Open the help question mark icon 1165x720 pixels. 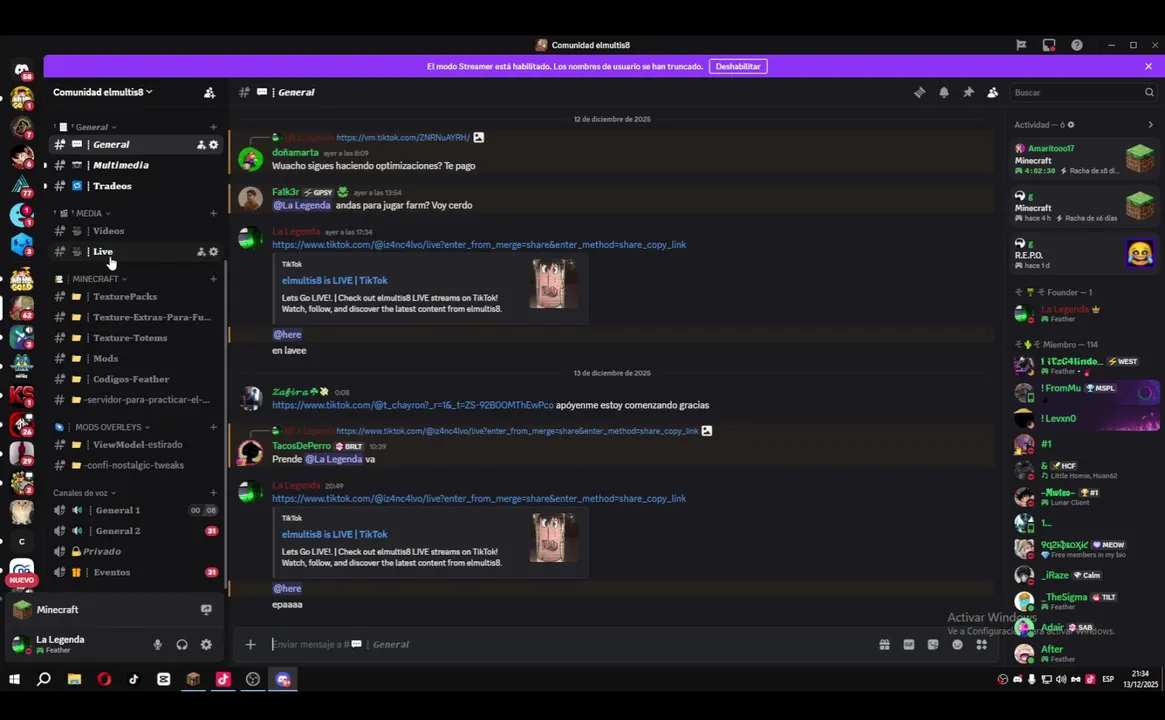[1077, 45]
